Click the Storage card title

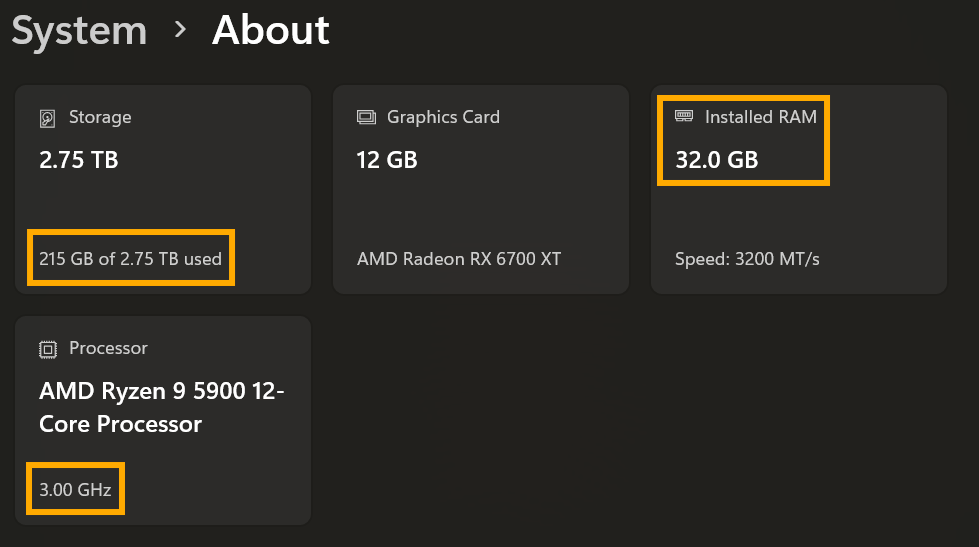tap(99, 117)
